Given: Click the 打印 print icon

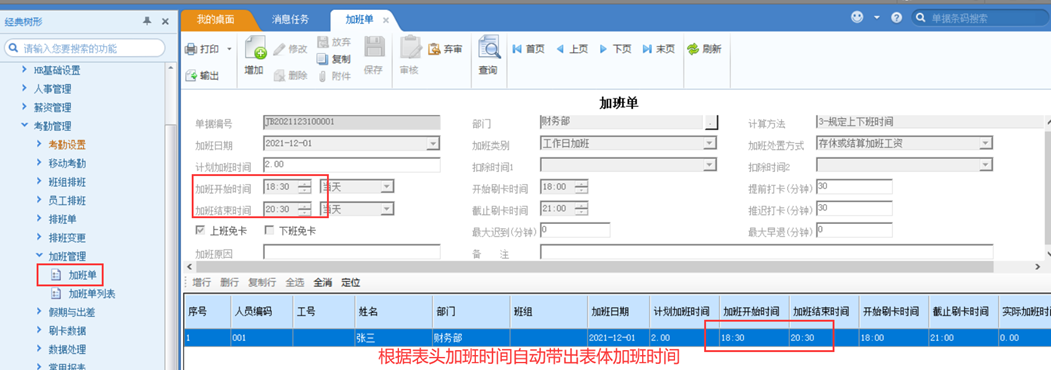Looking at the screenshot, I should point(191,49).
